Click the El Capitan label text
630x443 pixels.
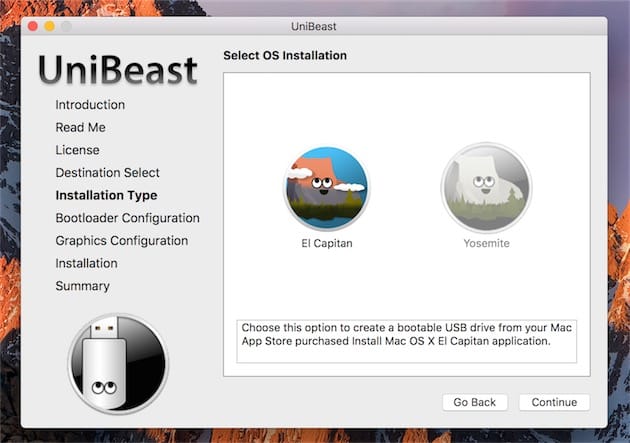pyautogui.click(x=327, y=243)
